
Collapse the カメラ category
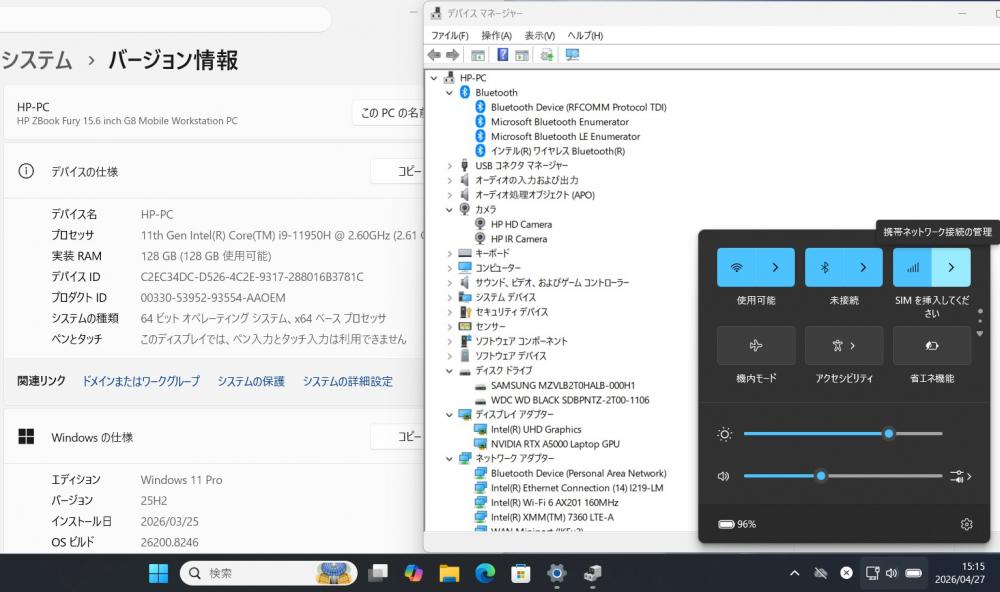[450, 210]
